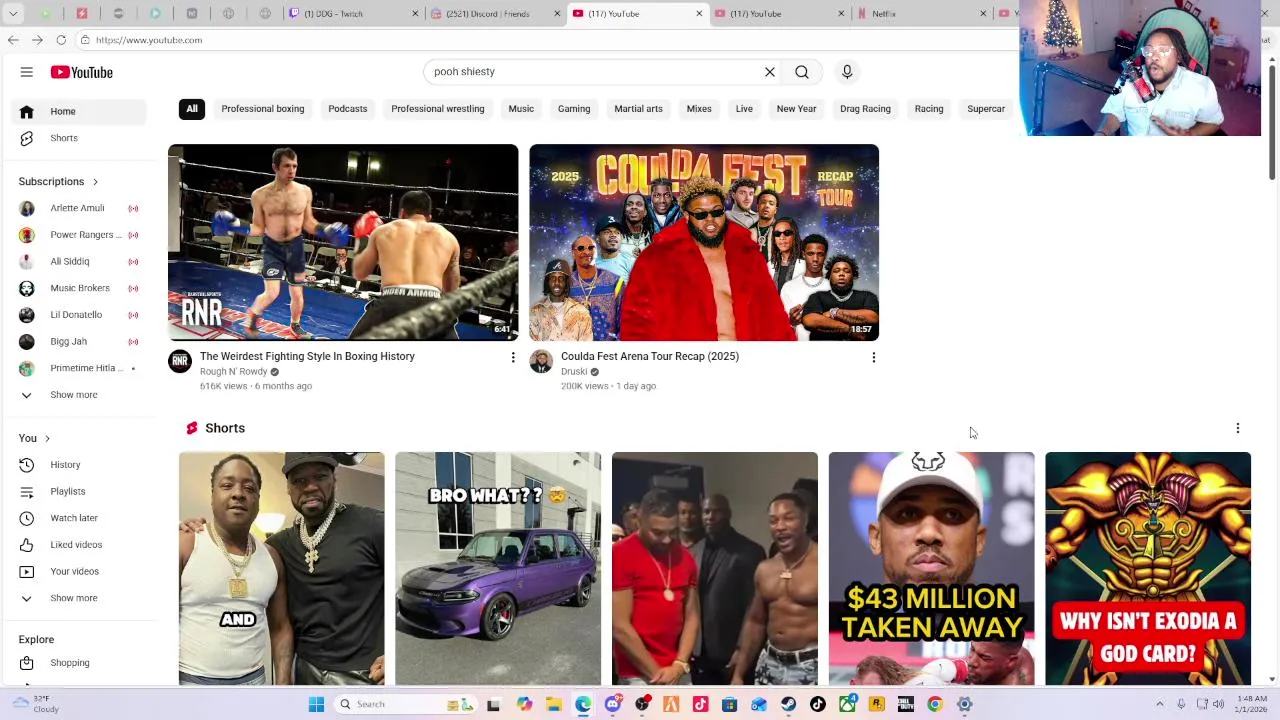Image resolution: width=1280 pixels, height=720 pixels.
Task: Open History in the sidebar
Action: pyautogui.click(x=78, y=465)
